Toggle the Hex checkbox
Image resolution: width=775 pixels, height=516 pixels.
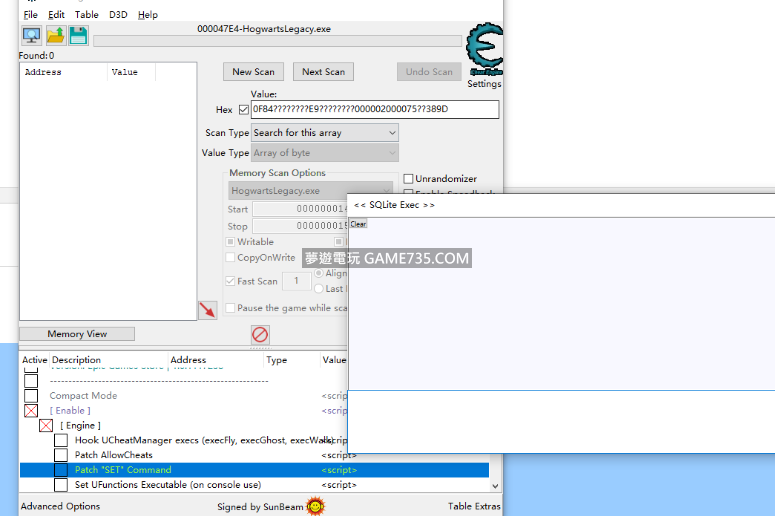[x=244, y=110]
